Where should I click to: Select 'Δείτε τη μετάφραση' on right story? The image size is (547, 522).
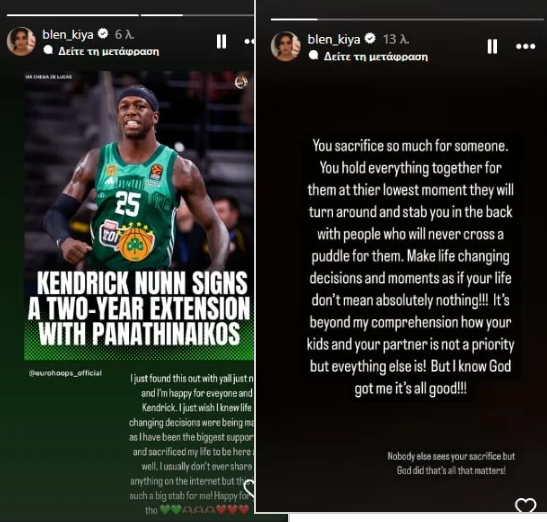(x=376, y=56)
